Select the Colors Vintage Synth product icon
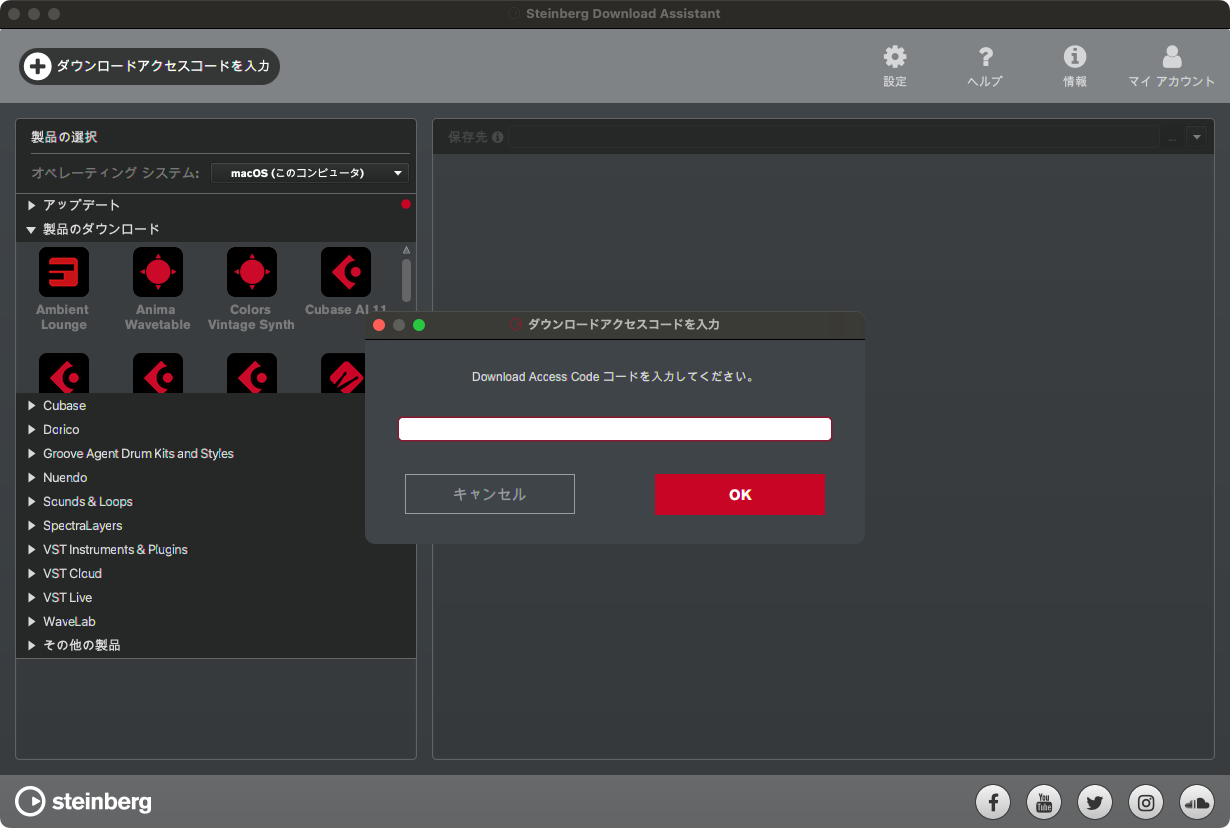1230x828 pixels. coord(252,272)
